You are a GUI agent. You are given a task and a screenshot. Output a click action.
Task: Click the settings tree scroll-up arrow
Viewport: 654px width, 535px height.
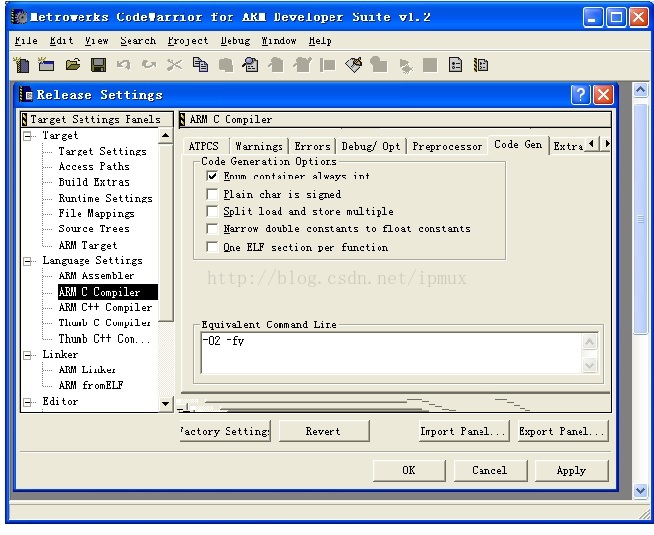[x=165, y=136]
